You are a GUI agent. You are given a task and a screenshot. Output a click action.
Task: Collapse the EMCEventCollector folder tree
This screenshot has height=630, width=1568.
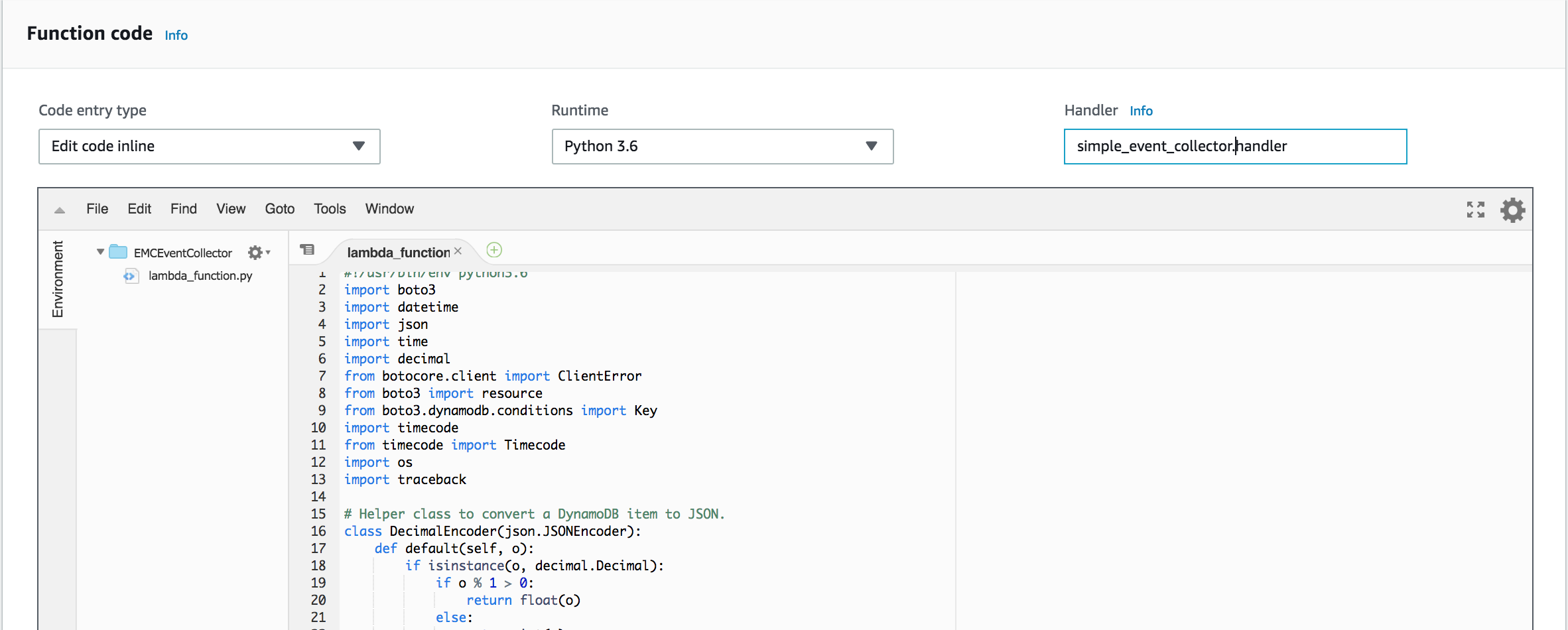coord(100,252)
